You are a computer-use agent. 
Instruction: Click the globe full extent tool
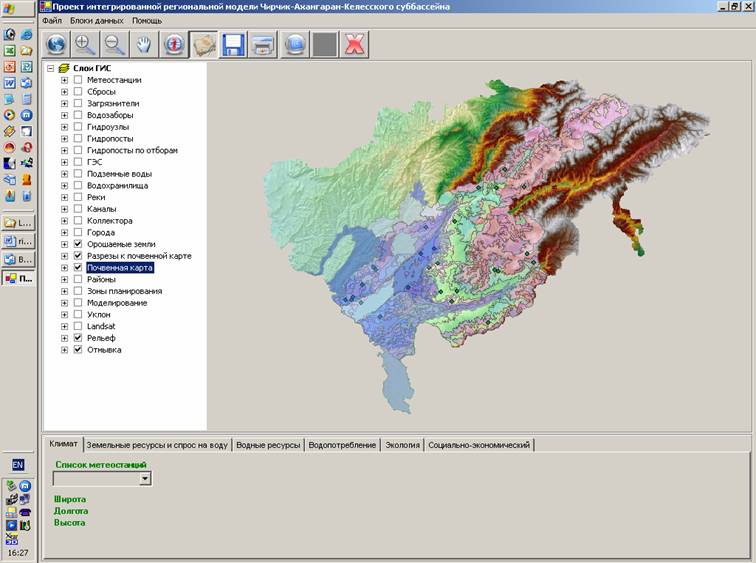click(56, 44)
